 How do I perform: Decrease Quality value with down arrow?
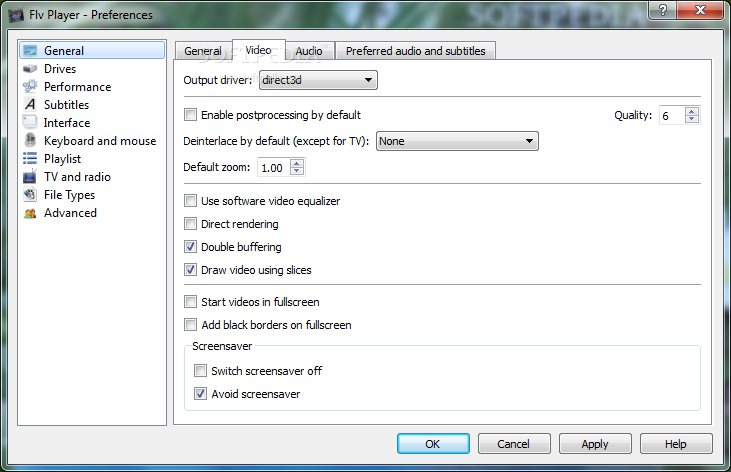tap(692, 119)
